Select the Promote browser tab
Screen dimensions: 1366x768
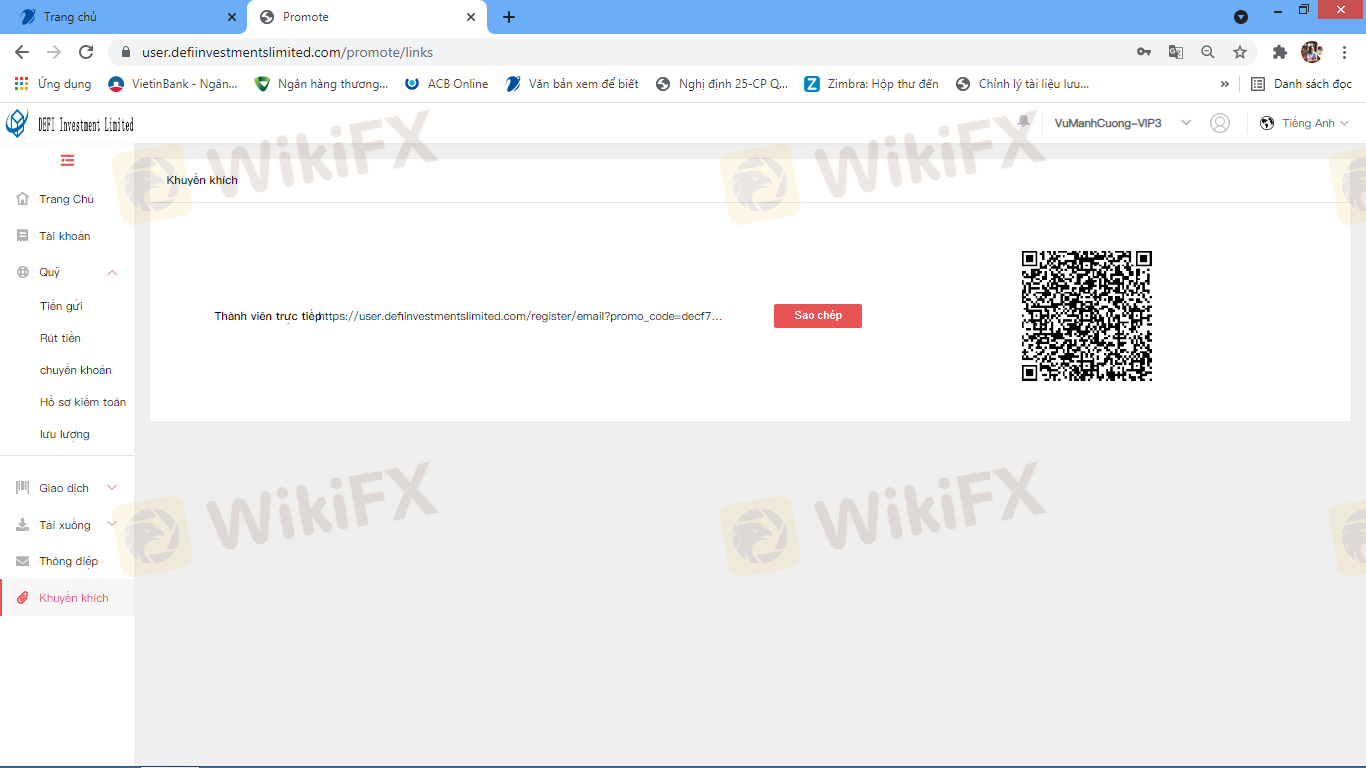368,17
